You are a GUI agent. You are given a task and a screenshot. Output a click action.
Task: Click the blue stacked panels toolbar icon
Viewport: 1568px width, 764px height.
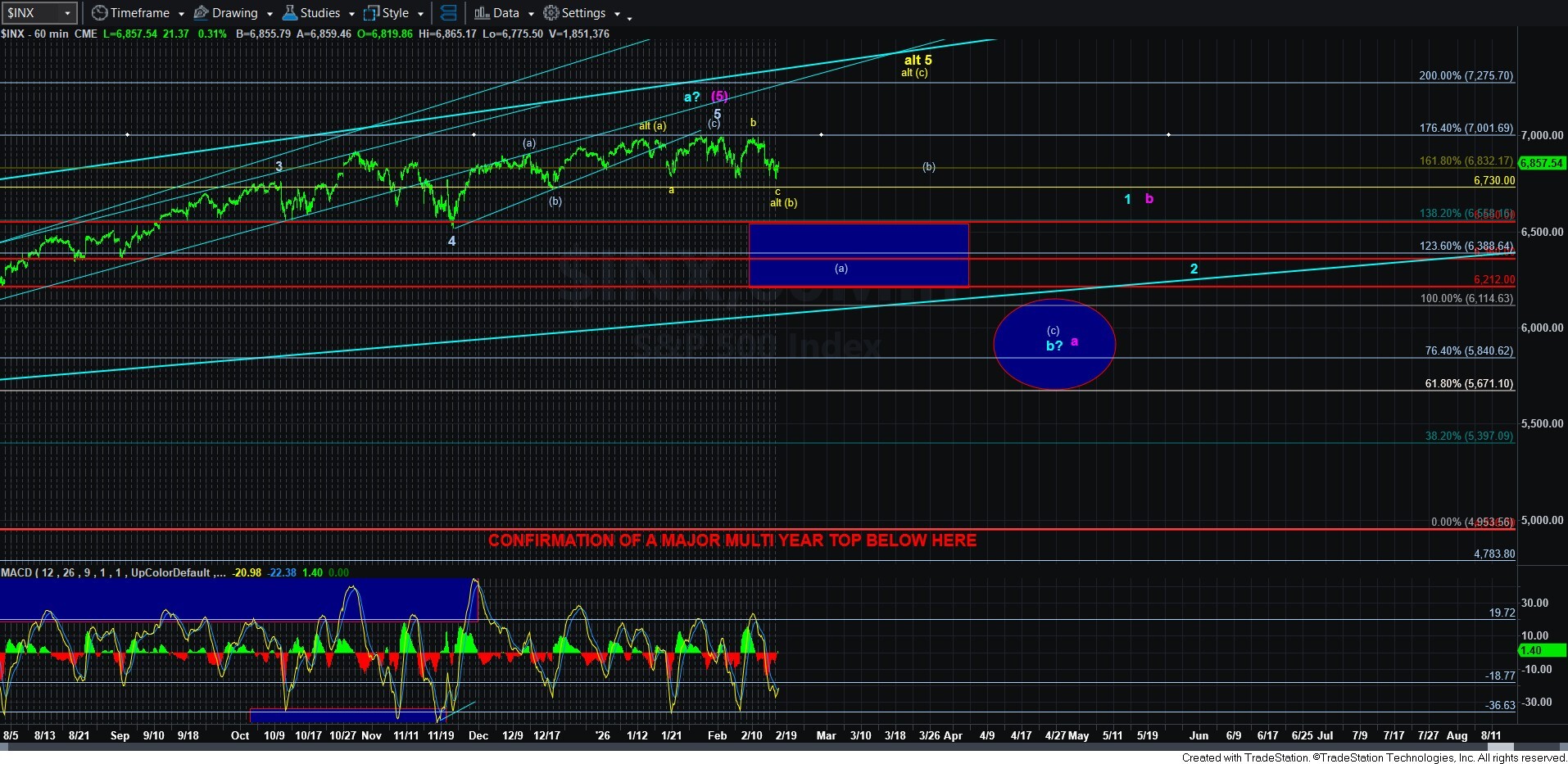pyautogui.click(x=448, y=13)
